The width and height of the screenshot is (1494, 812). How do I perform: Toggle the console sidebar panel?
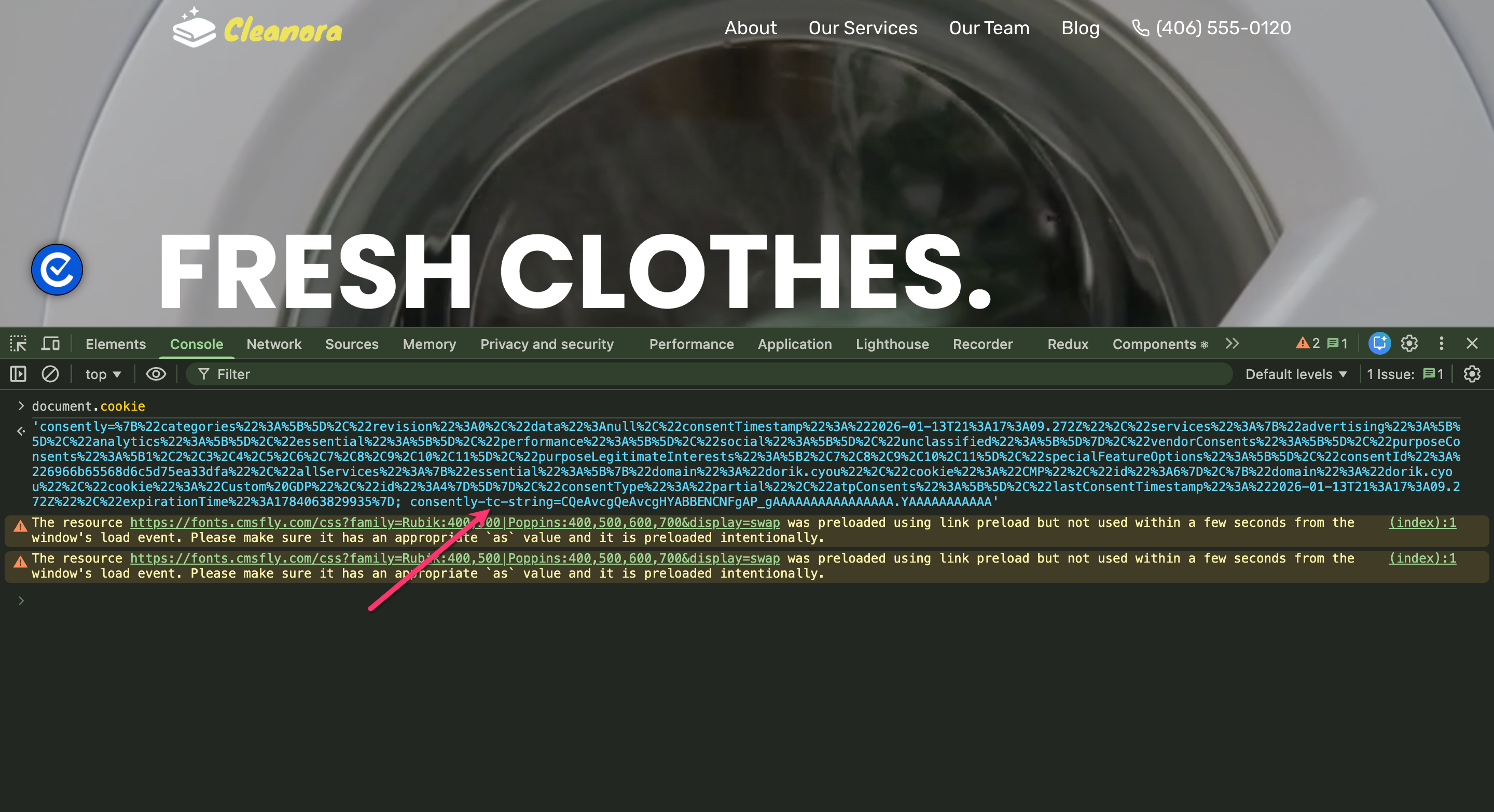click(x=18, y=374)
